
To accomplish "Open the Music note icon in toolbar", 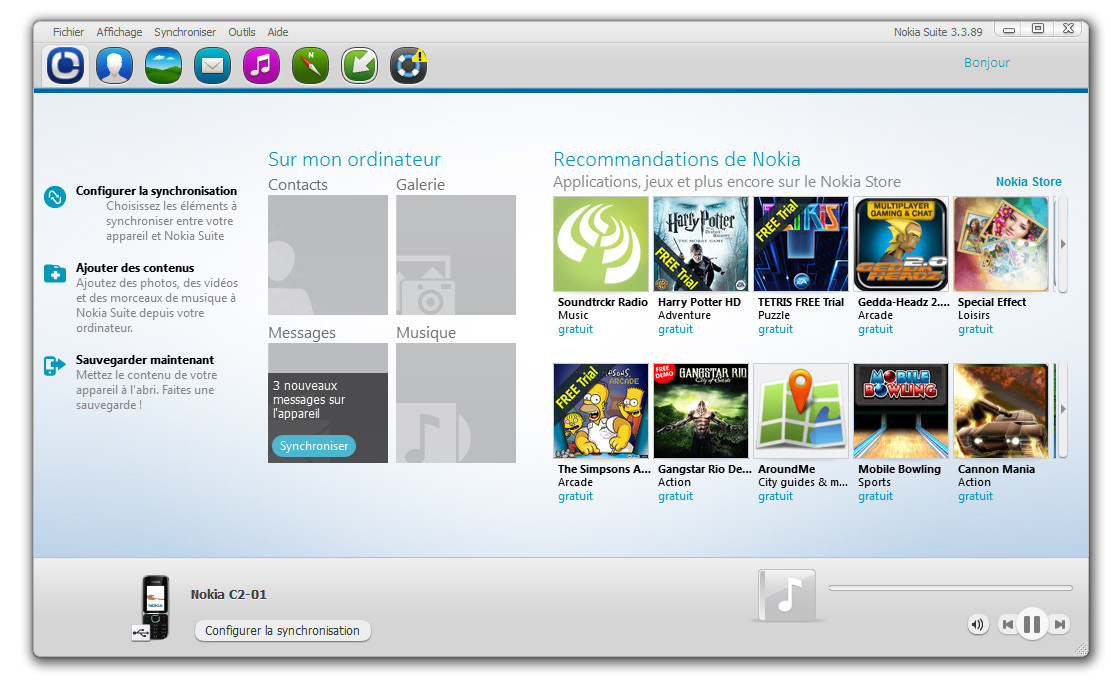I will (261, 66).
